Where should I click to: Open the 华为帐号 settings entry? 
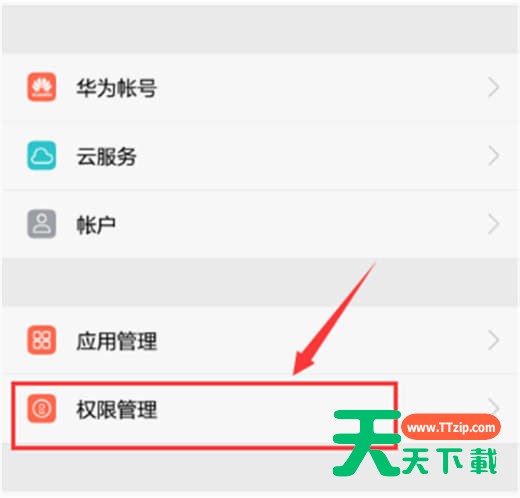coord(260,87)
